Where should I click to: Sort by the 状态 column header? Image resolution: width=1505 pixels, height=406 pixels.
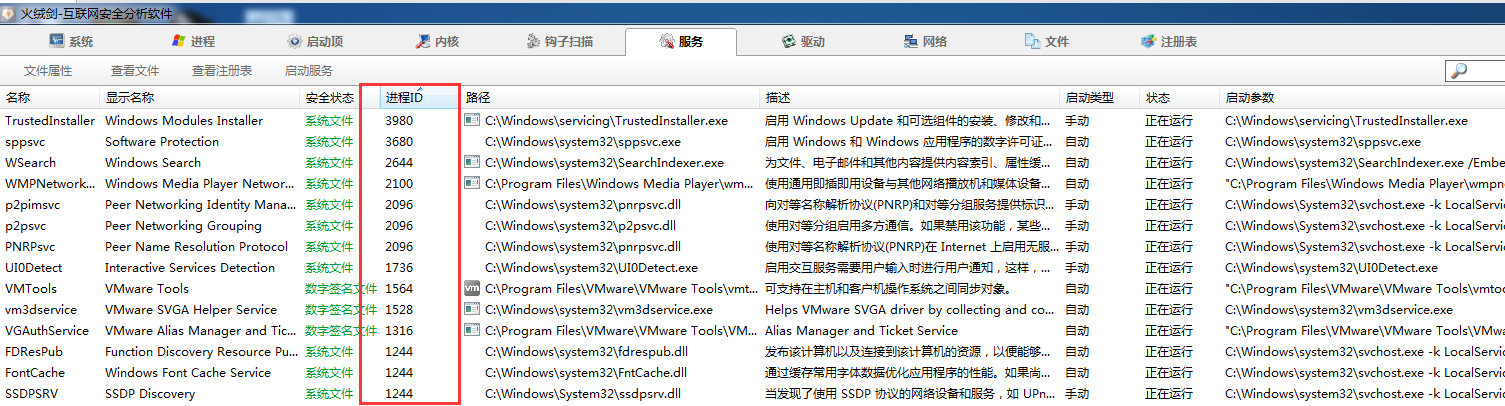(x=1180, y=98)
